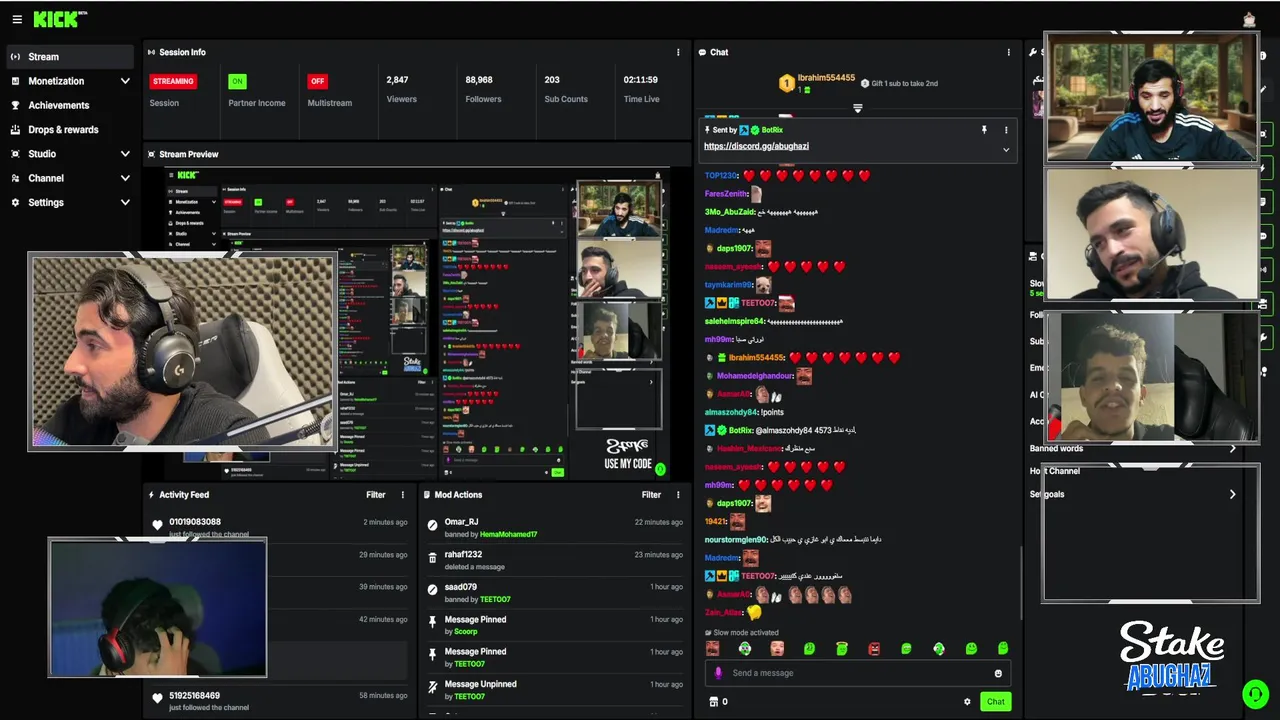Open the Mod Actions Filter dropdown

pyautogui.click(x=651, y=495)
